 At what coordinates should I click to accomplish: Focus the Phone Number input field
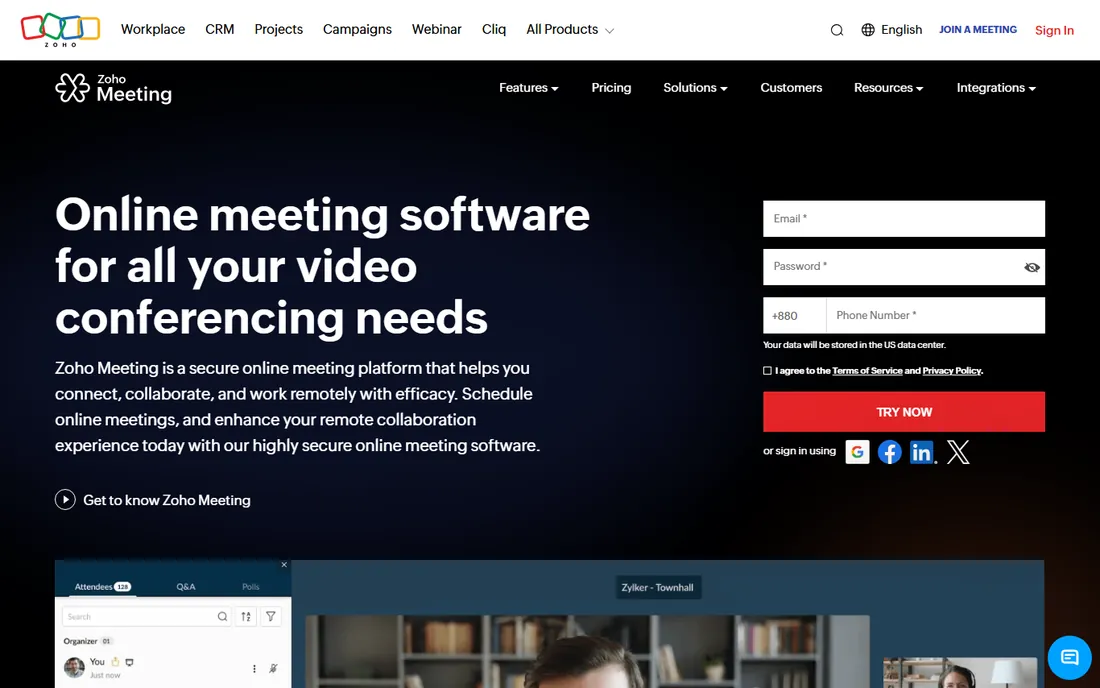tap(935, 316)
